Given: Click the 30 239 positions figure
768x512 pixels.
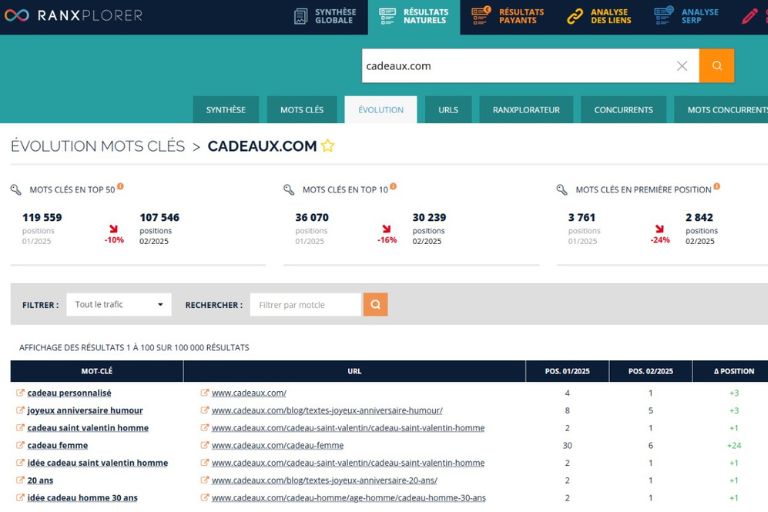Looking at the screenshot, I should 429,217.
